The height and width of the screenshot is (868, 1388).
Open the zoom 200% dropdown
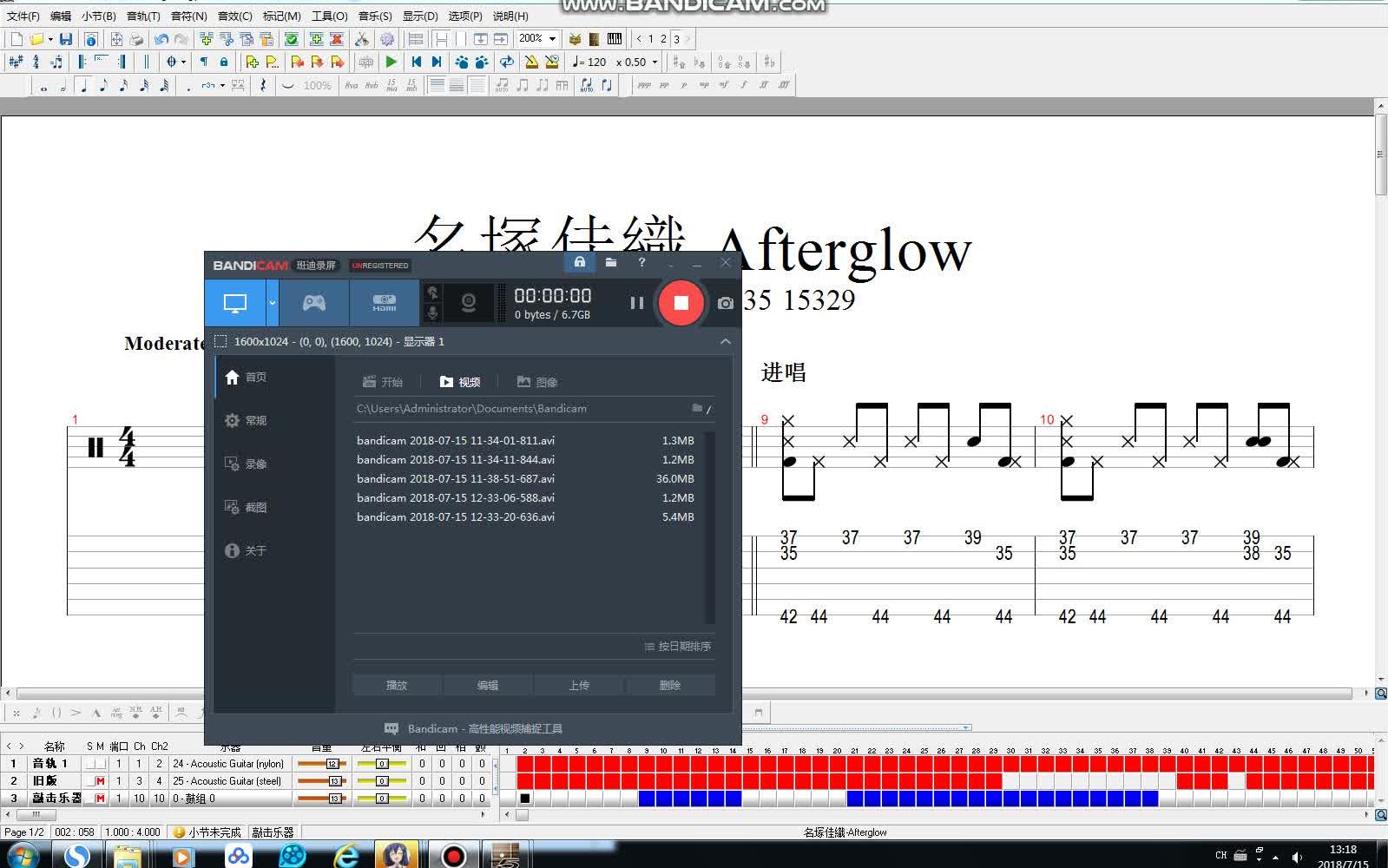552,39
